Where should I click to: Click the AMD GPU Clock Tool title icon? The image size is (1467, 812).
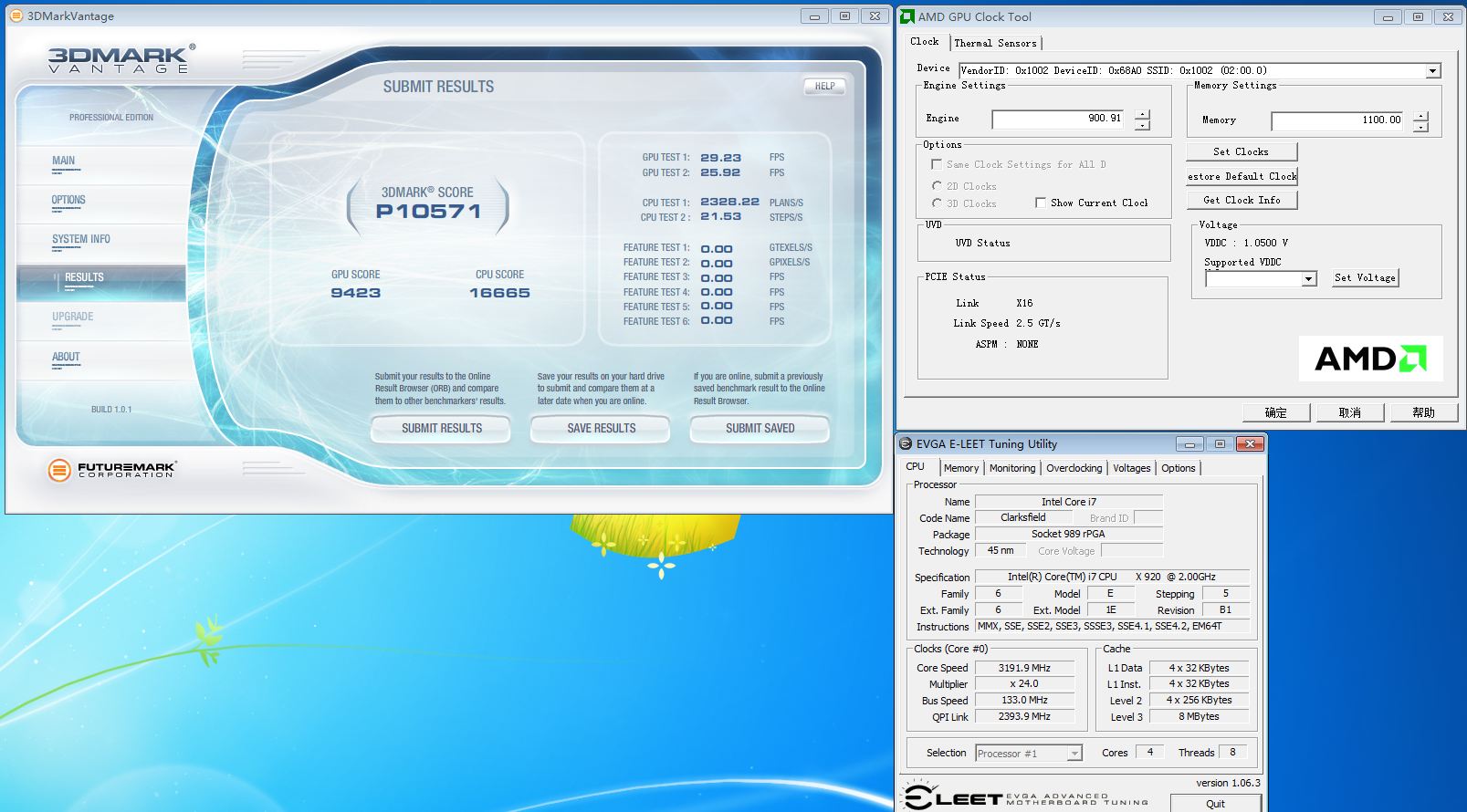[x=907, y=16]
